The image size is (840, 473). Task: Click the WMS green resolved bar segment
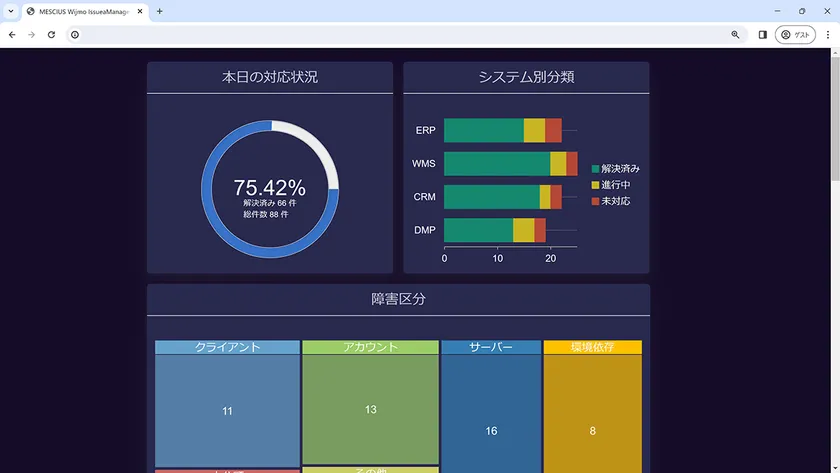497,164
